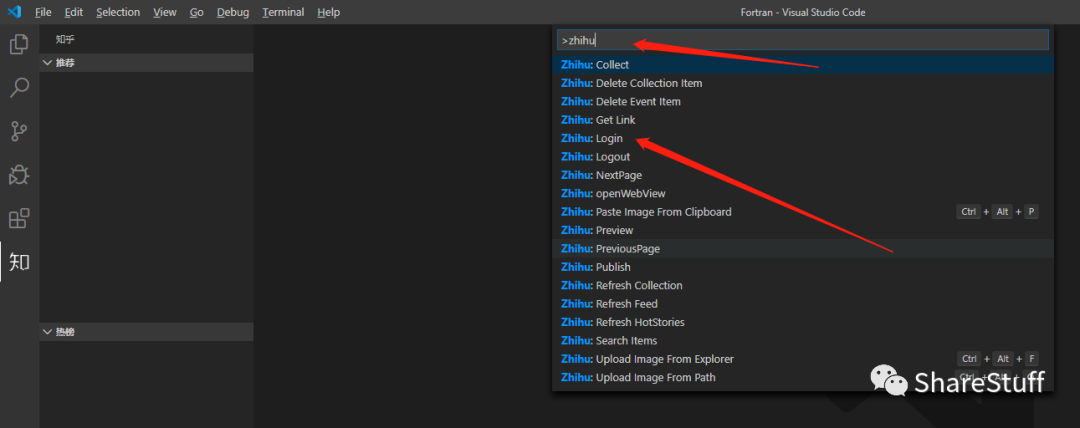Collapse the 热榜 section in sidebar
Viewport: 1080px width, 428px height.
click(146, 332)
